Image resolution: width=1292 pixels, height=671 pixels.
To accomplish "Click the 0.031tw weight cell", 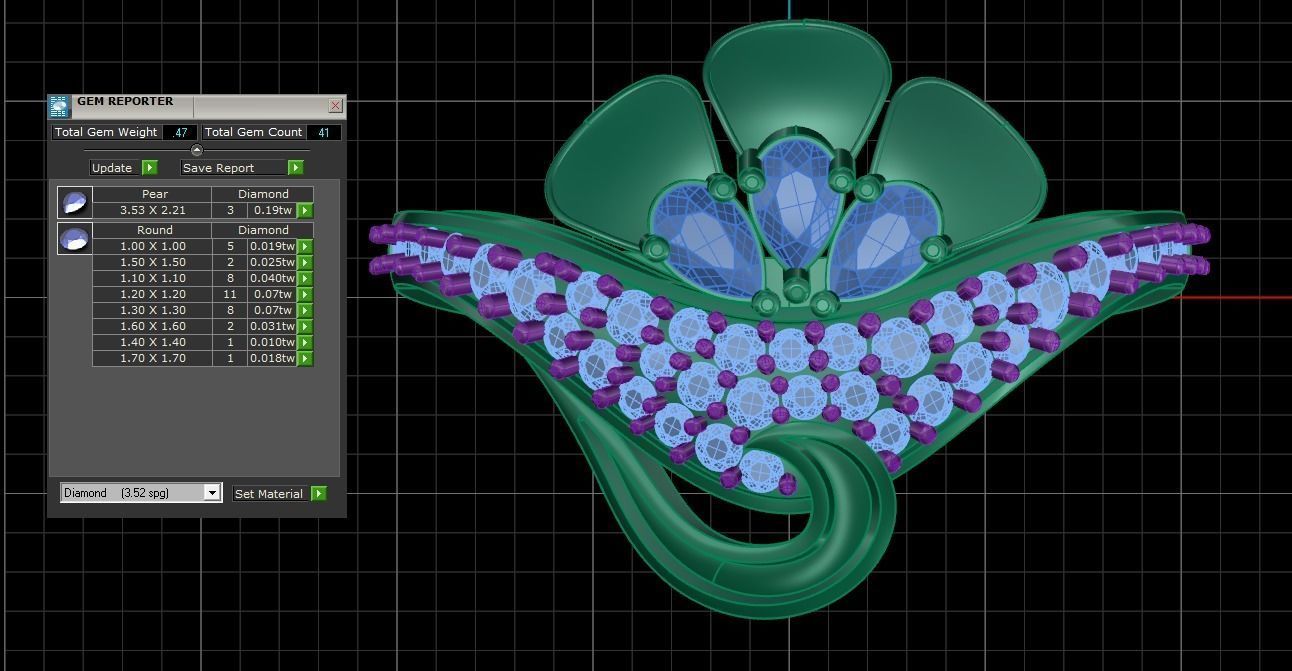I will [x=273, y=326].
